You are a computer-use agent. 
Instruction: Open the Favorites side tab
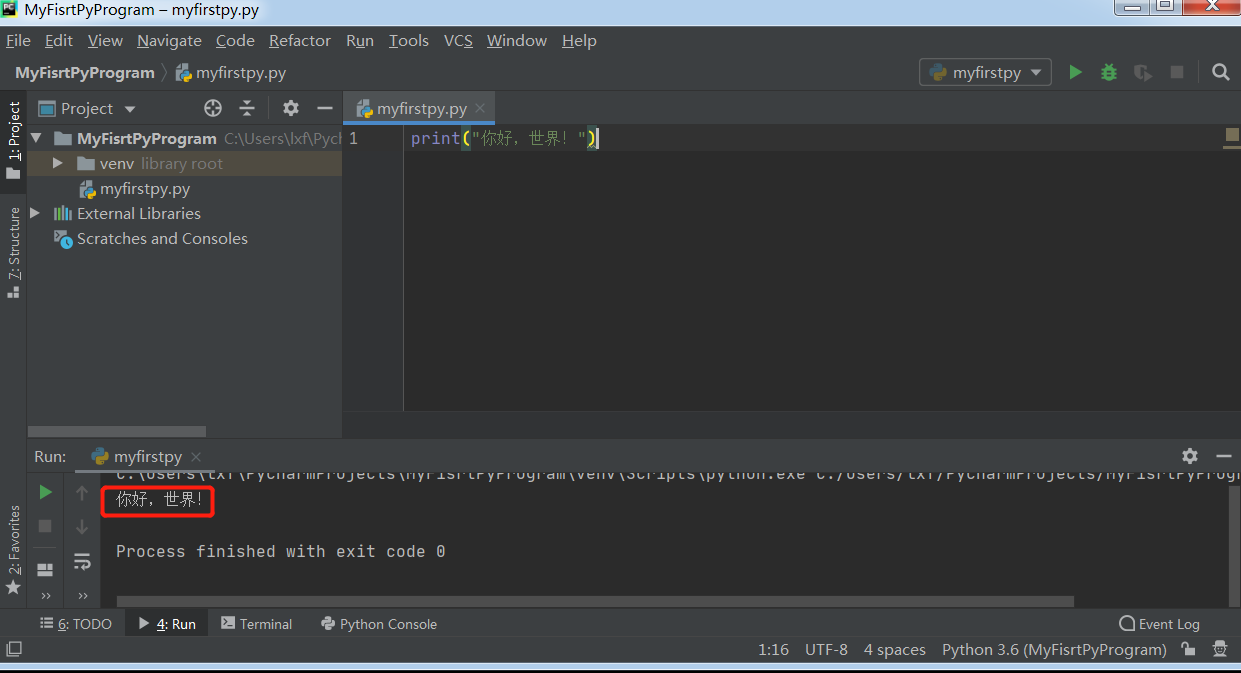pyautogui.click(x=14, y=549)
